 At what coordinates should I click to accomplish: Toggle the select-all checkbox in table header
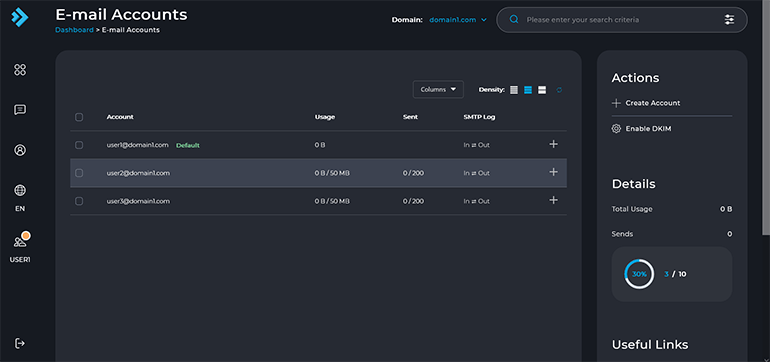(x=79, y=117)
